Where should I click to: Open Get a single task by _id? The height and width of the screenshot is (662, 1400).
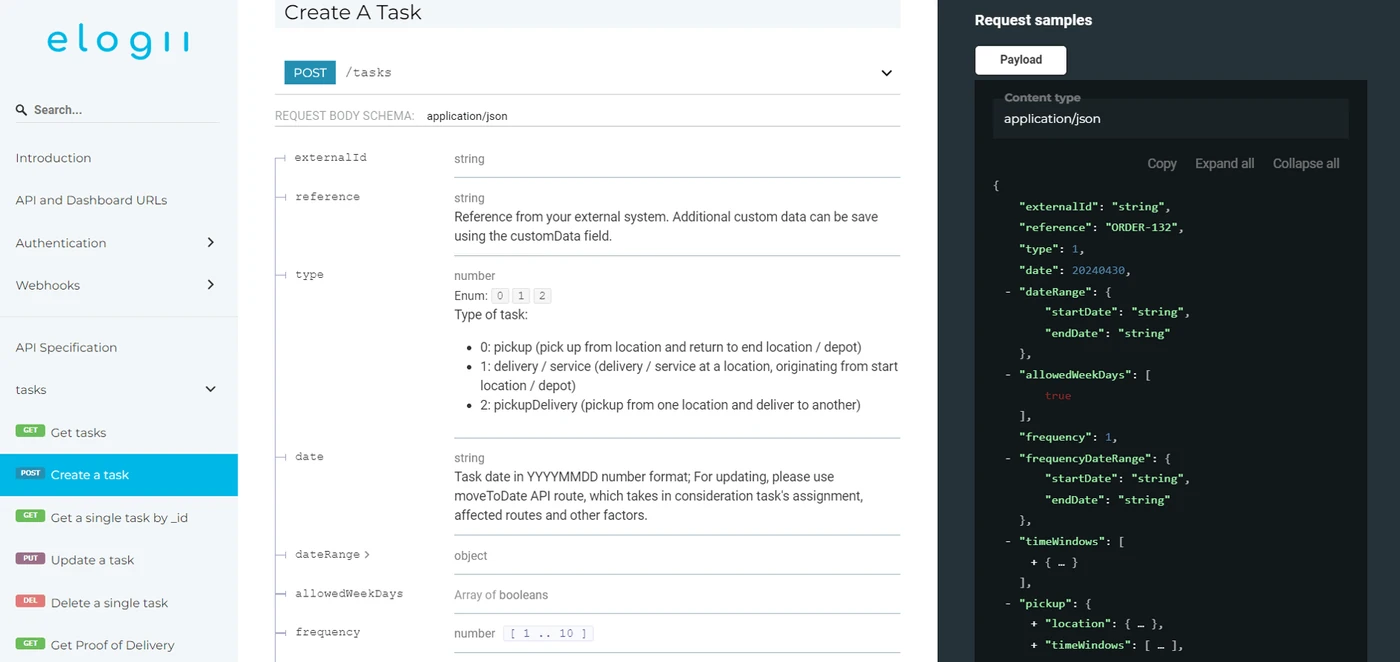pos(119,518)
